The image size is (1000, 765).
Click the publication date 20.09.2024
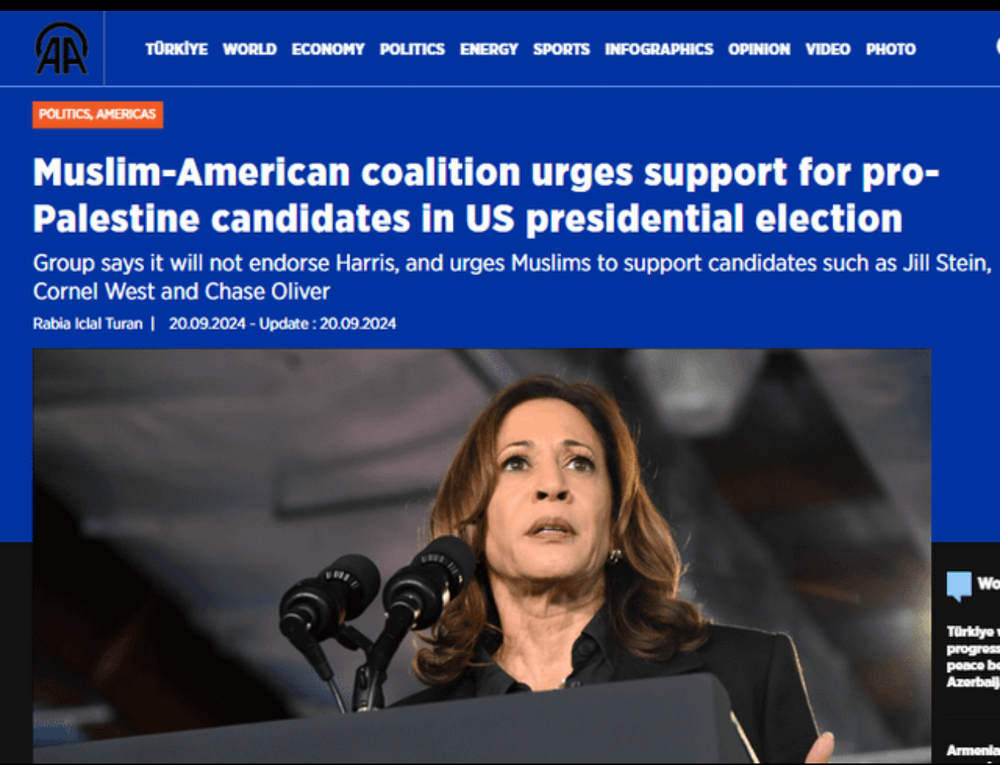pyautogui.click(x=207, y=324)
